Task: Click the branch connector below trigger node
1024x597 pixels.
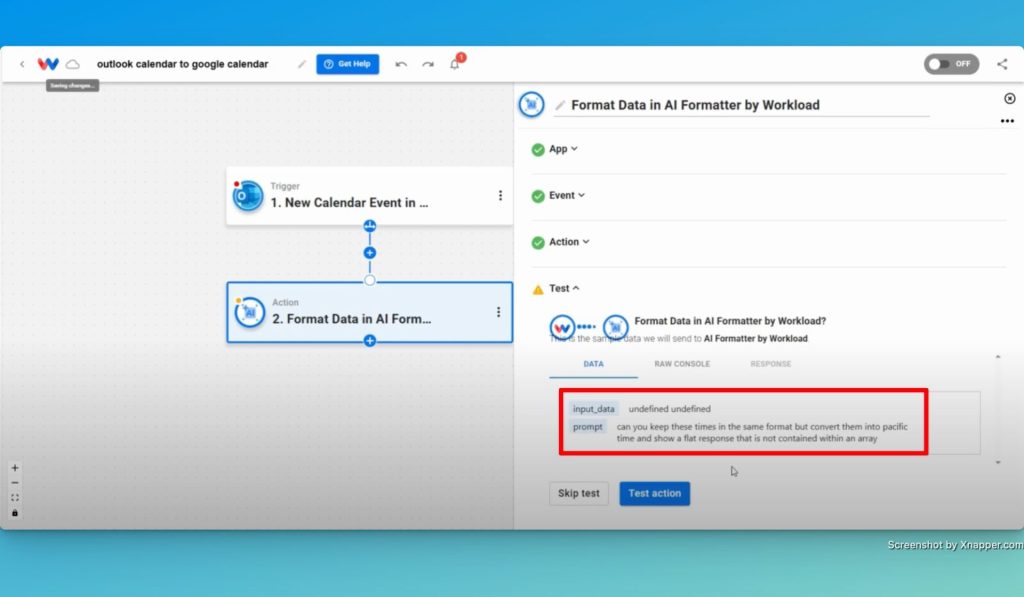Action: tap(370, 226)
